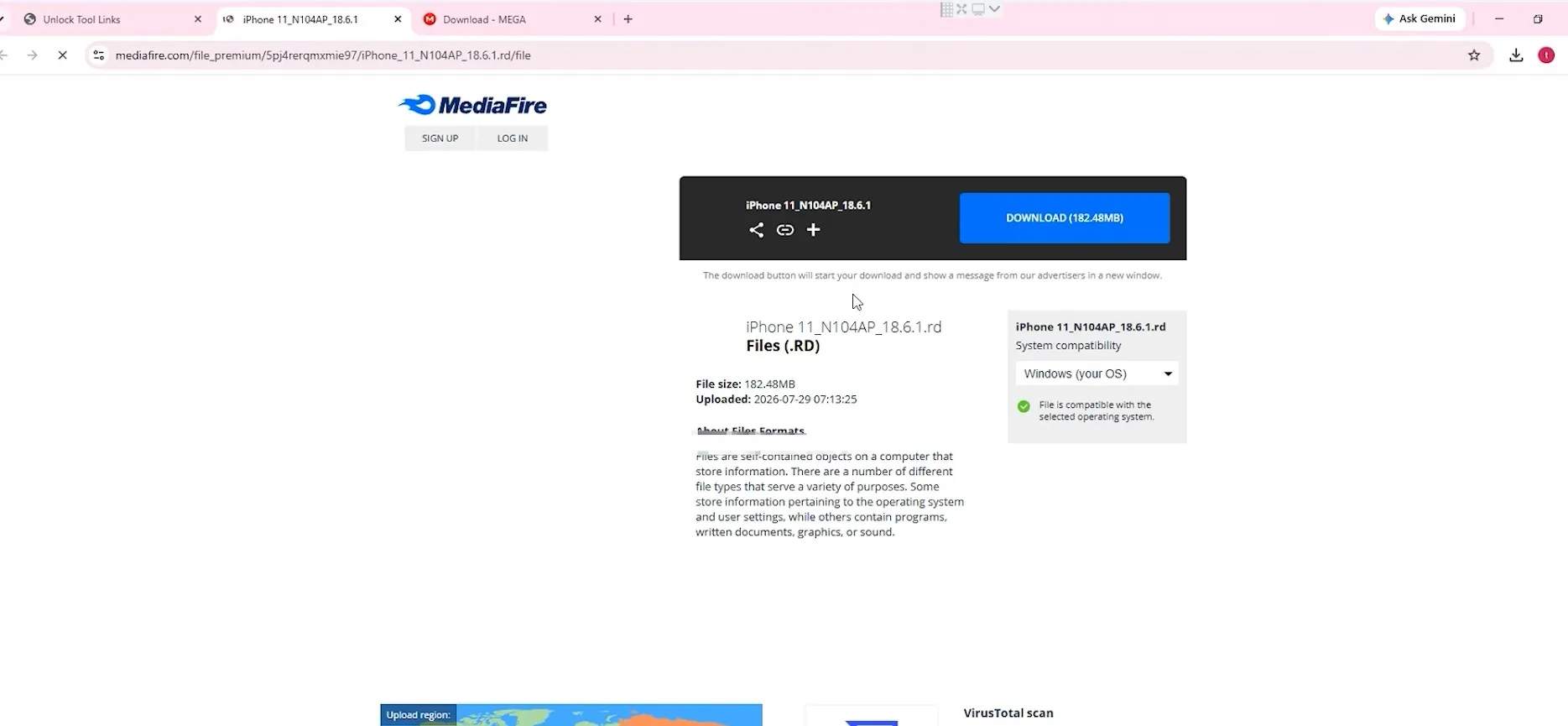Click the DOWNLOAD (182.48MB) button
1568x726 pixels.
coord(1065,218)
